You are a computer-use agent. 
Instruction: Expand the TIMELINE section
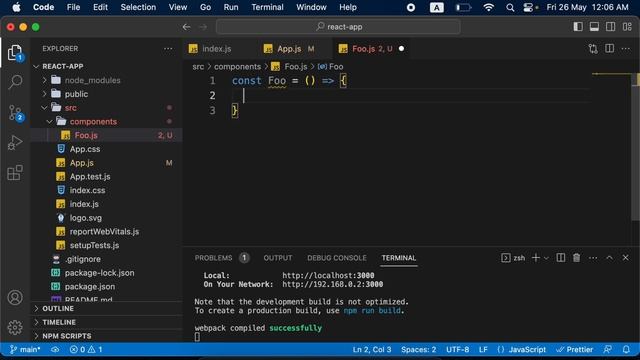[x=106, y=322]
